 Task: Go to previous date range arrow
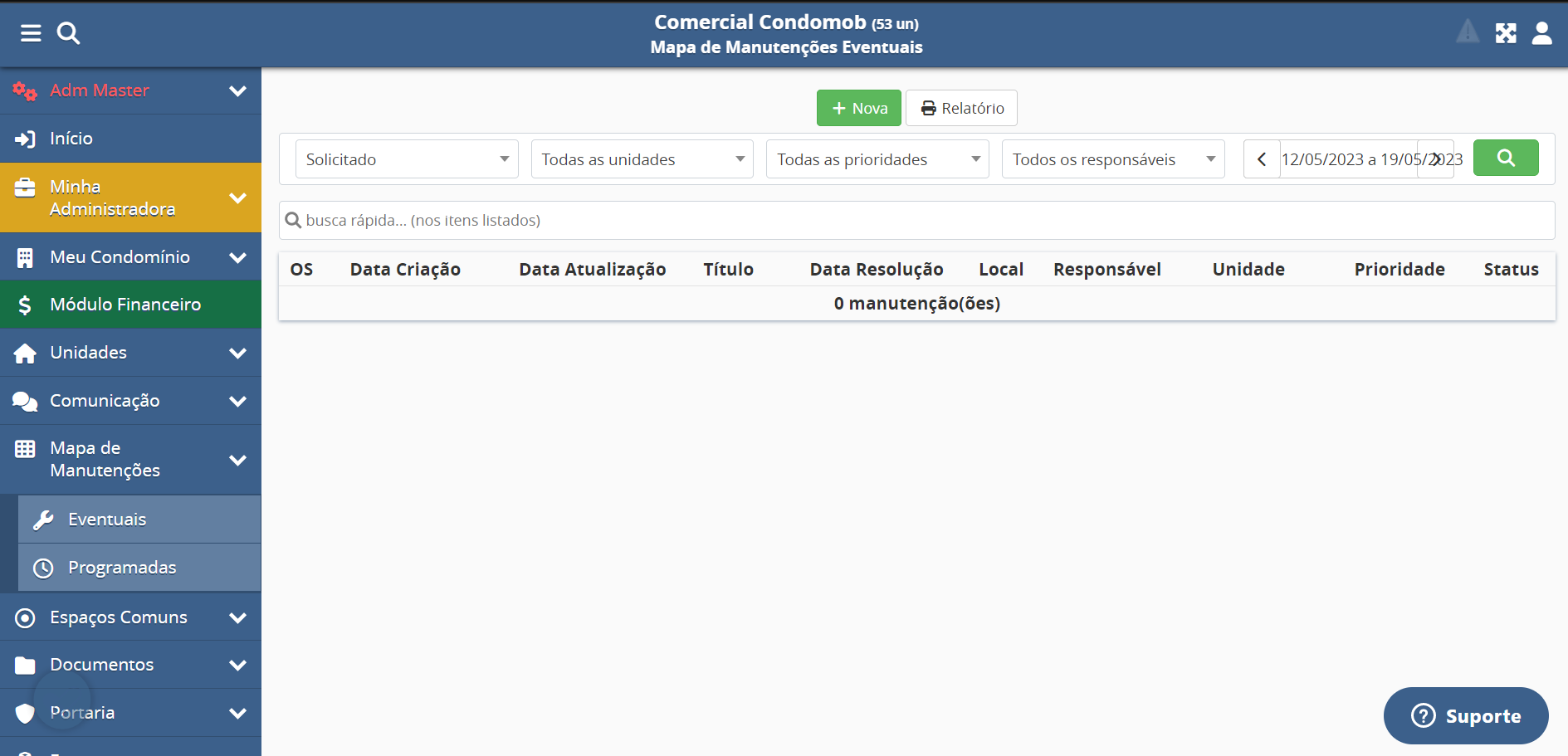click(x=1262, y=159)
